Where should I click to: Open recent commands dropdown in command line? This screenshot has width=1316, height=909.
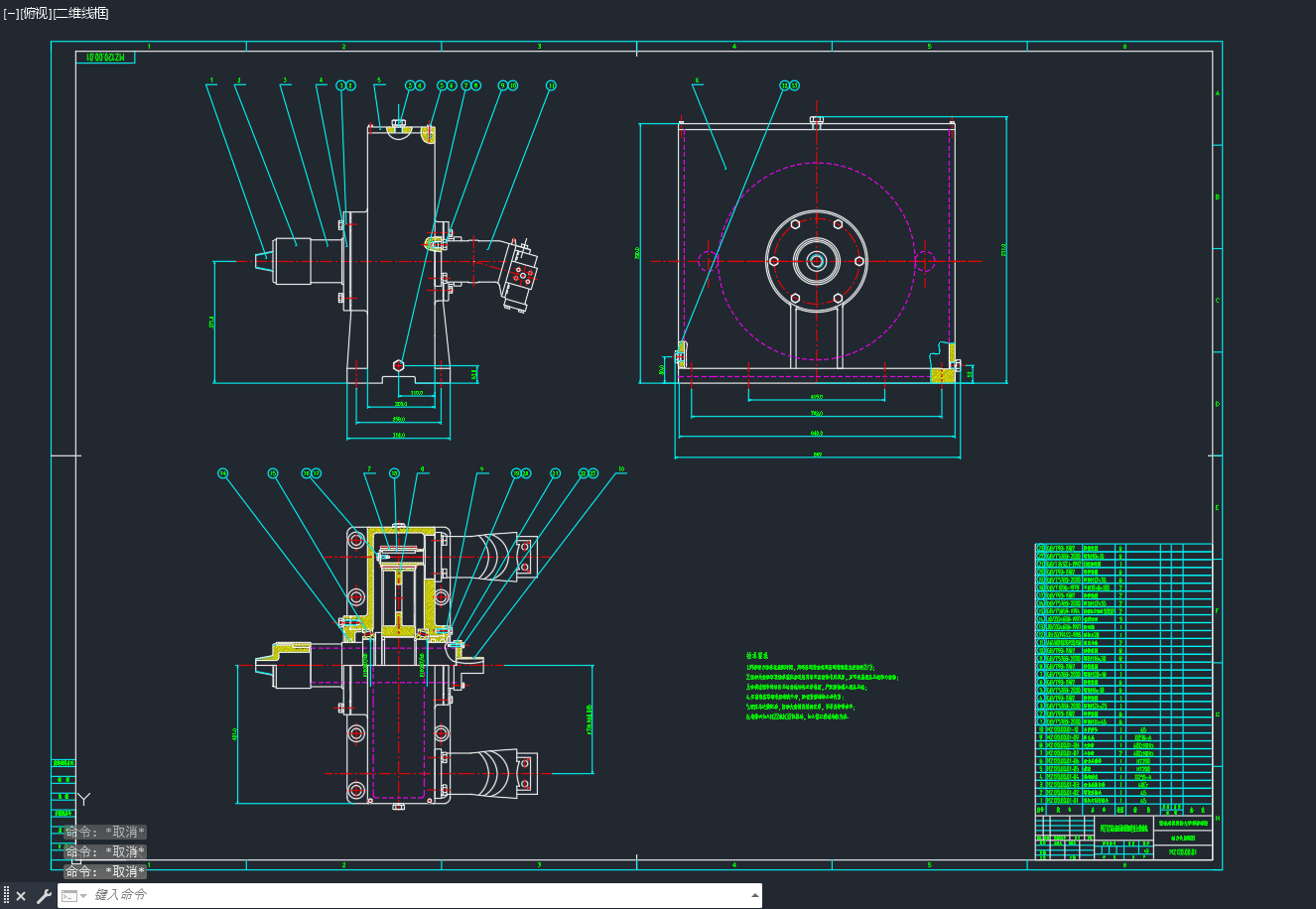(74, 896)
